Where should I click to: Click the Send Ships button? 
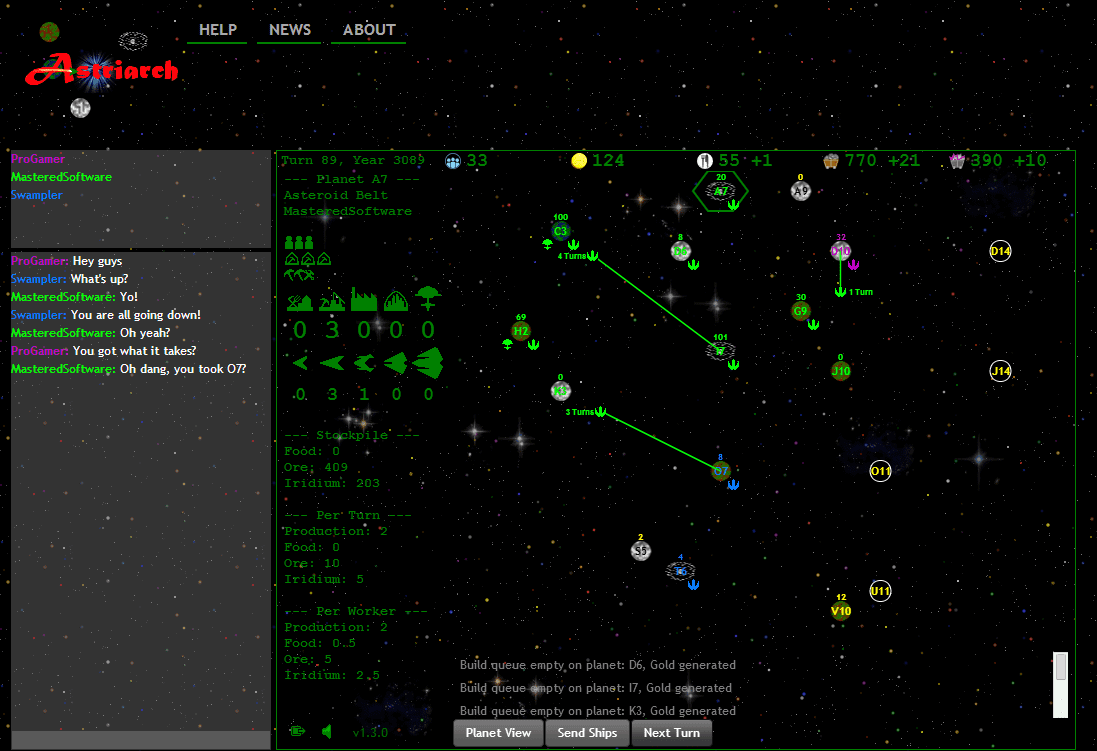pos(587,733)
